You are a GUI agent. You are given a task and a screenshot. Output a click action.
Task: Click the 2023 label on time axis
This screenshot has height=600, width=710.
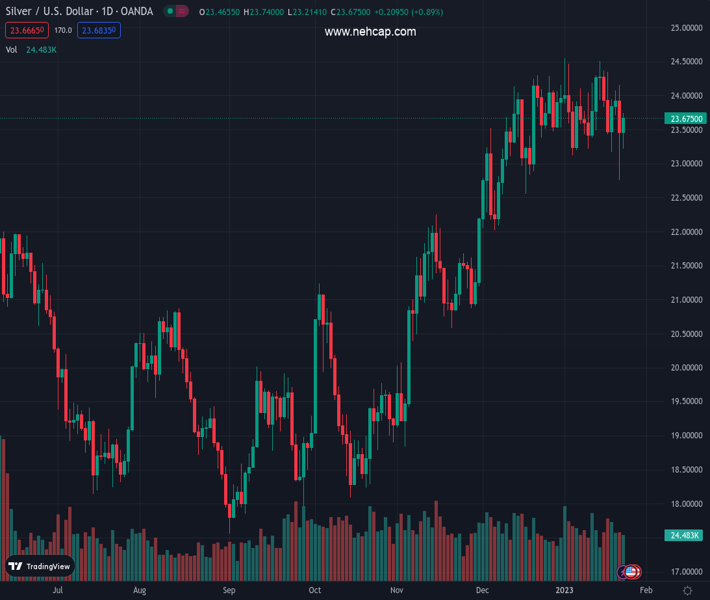566,591
